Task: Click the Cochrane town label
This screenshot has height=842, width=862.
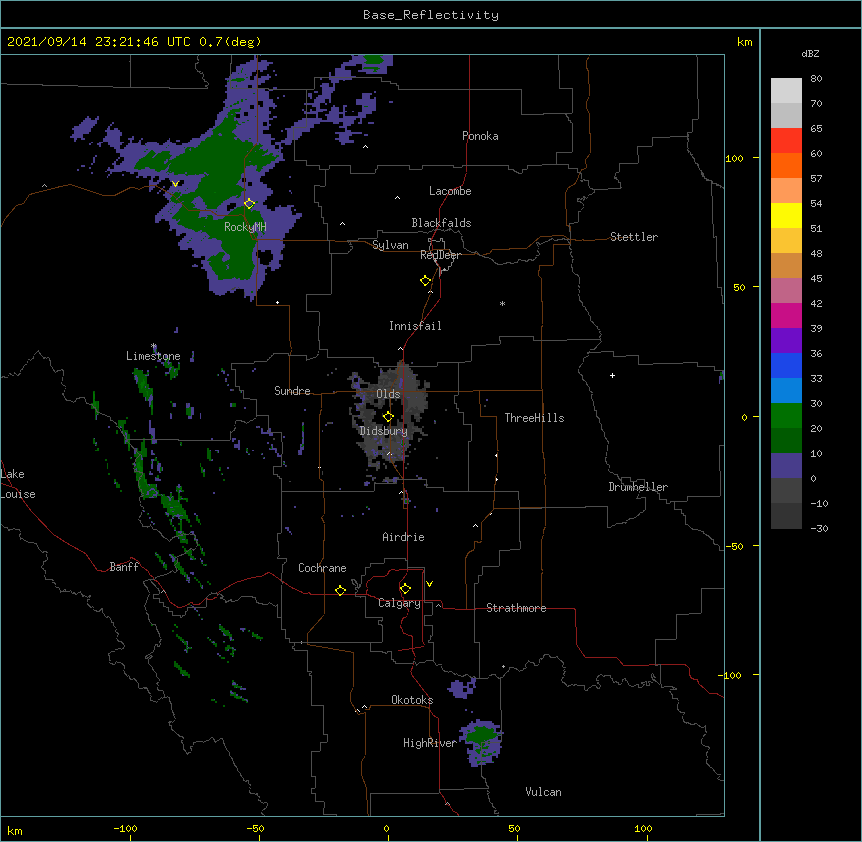Action: (322, 568)
